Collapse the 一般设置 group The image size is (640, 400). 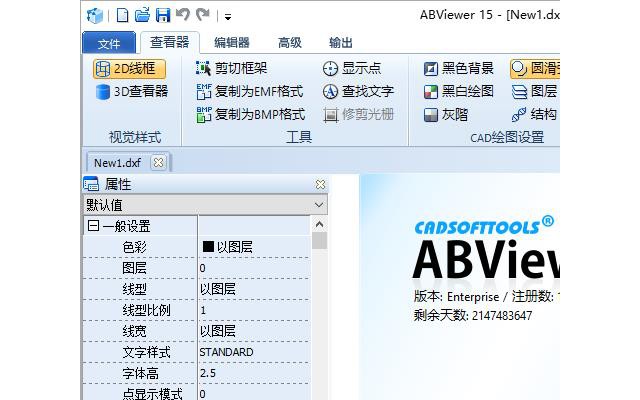click(93, 225)
